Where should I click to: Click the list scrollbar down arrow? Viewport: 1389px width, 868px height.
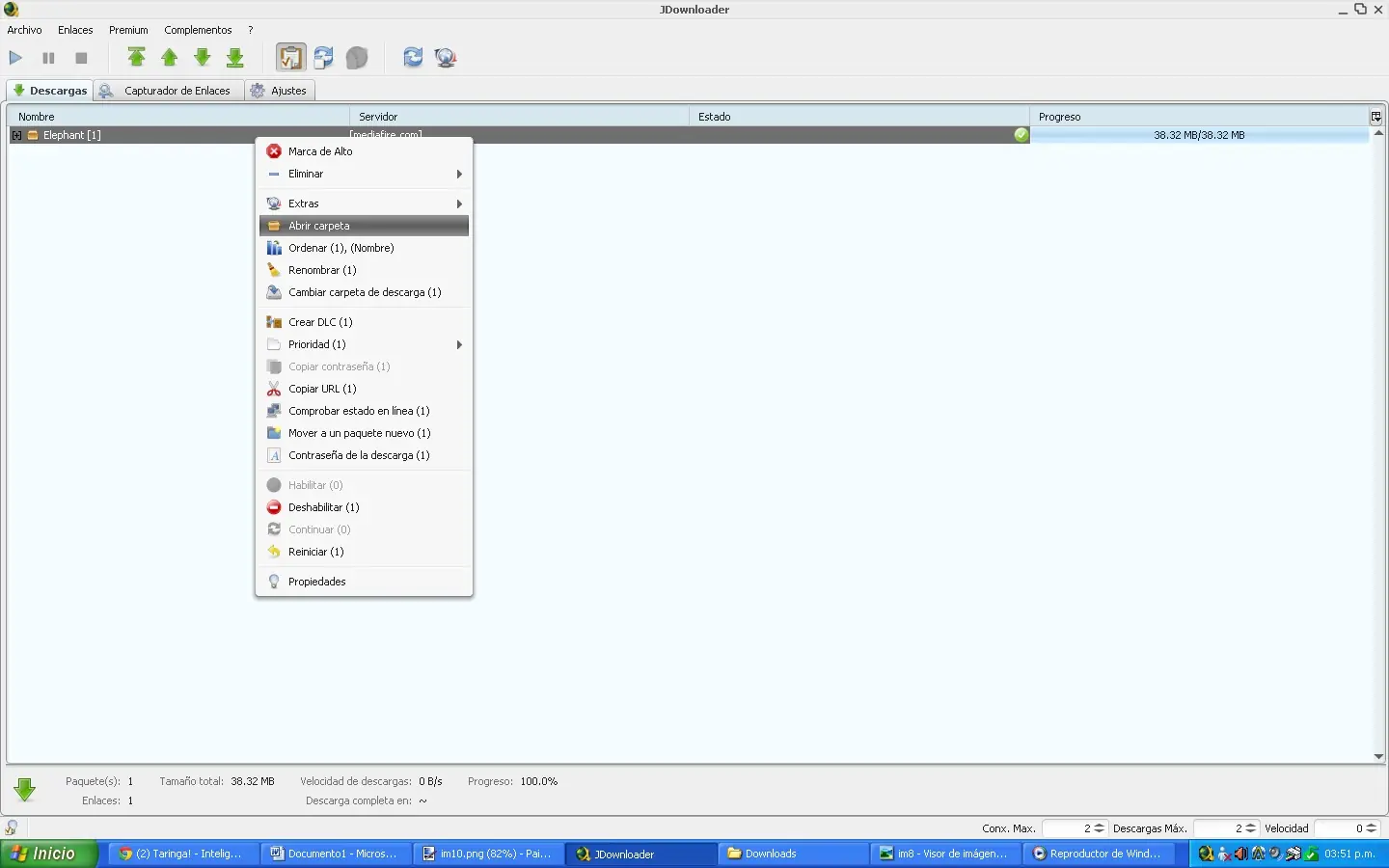pyautogui.click(x=1378, y=757)
